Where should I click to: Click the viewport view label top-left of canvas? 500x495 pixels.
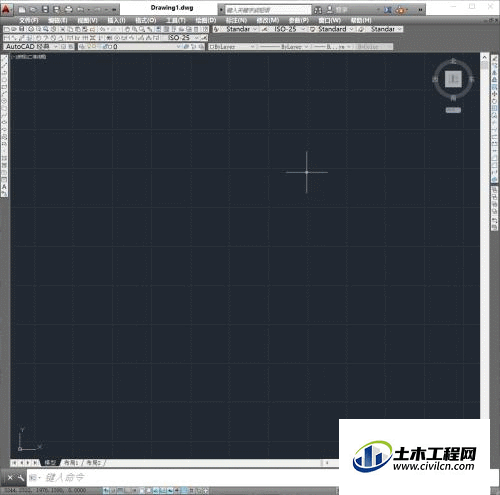point(29,57)
